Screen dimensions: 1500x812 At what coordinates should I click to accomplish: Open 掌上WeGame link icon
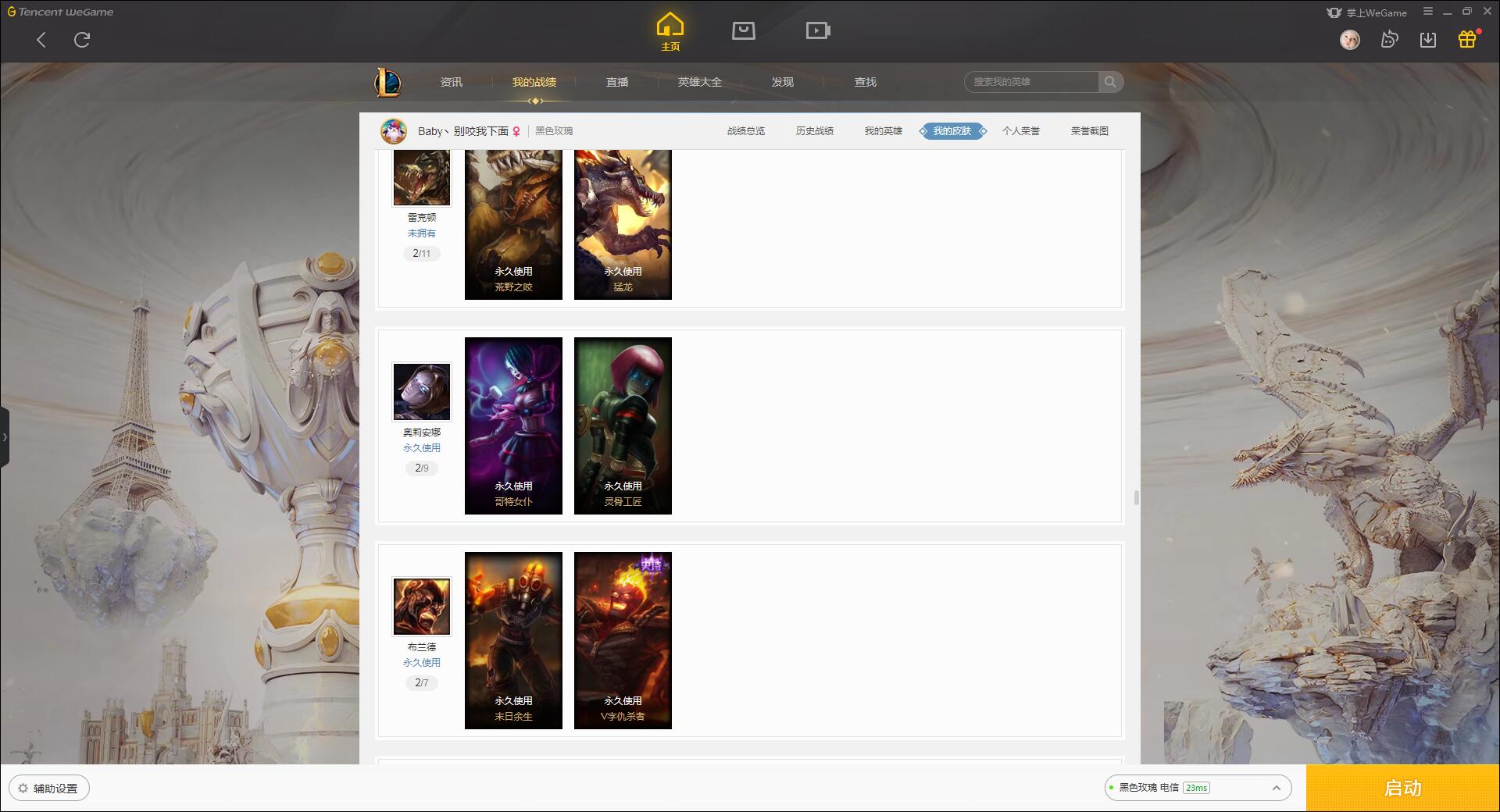1367,12
